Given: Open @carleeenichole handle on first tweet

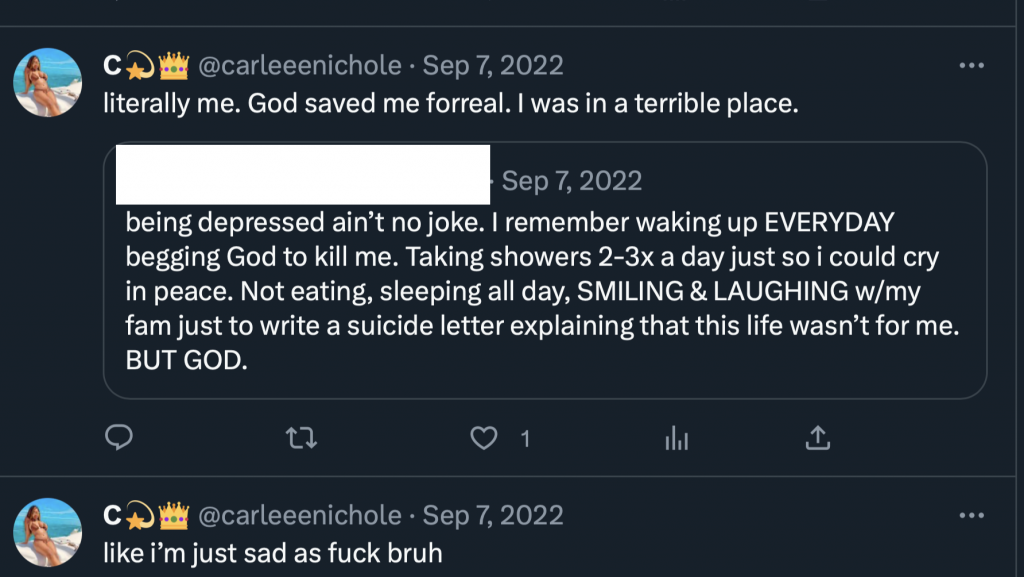Looking at the screenshot, I should (x=299, y=66).
